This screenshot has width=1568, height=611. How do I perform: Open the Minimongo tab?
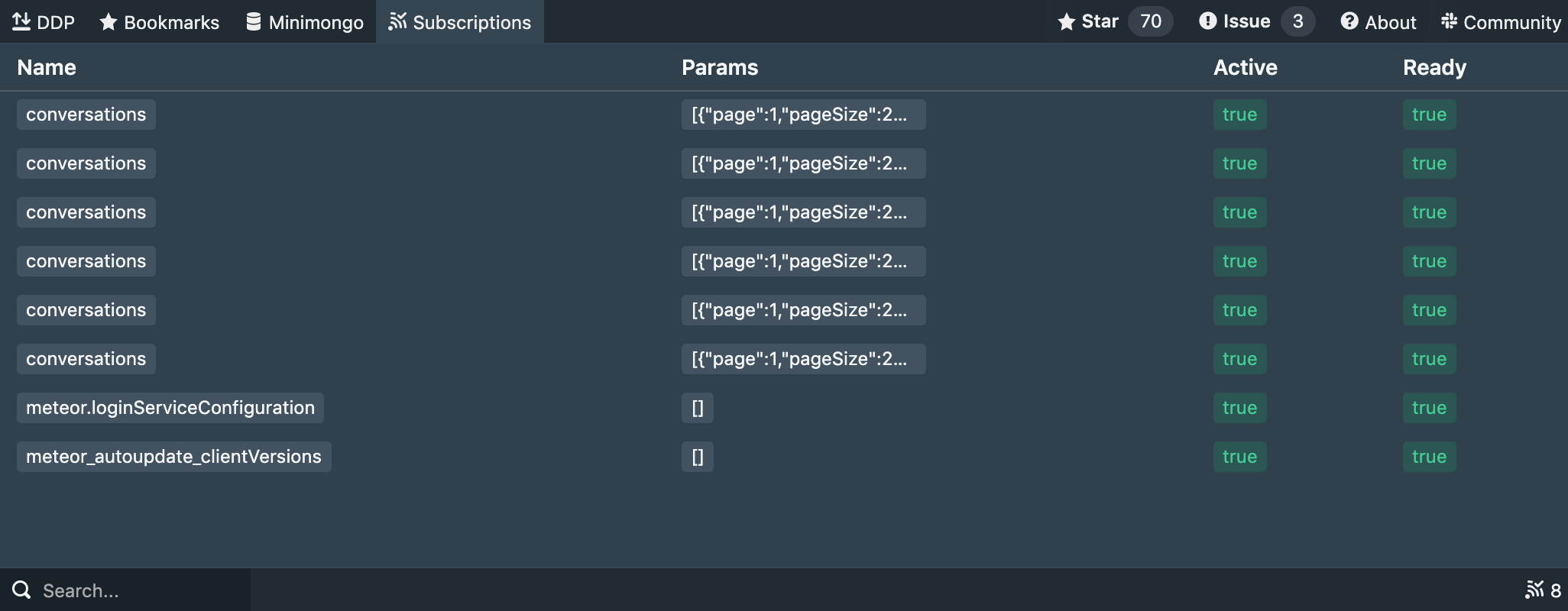[305, 22]
